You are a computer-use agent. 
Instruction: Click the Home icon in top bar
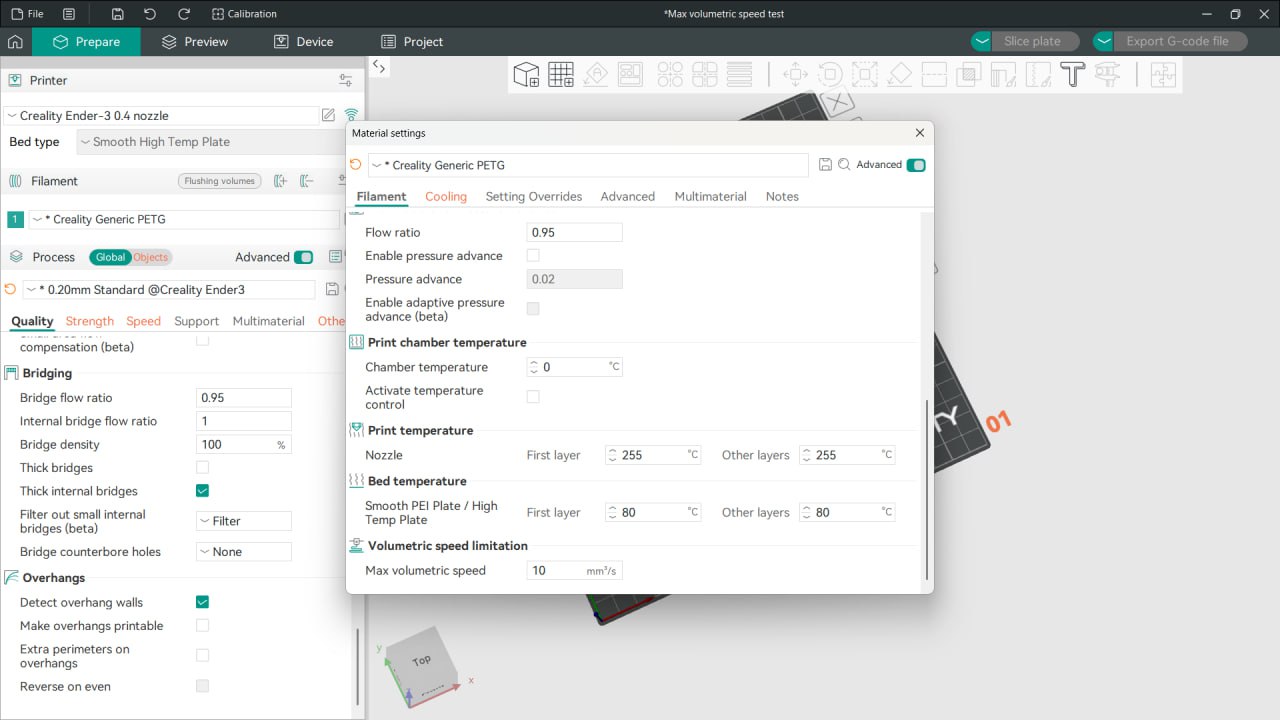pyautogui.click(x=15, y=42)
